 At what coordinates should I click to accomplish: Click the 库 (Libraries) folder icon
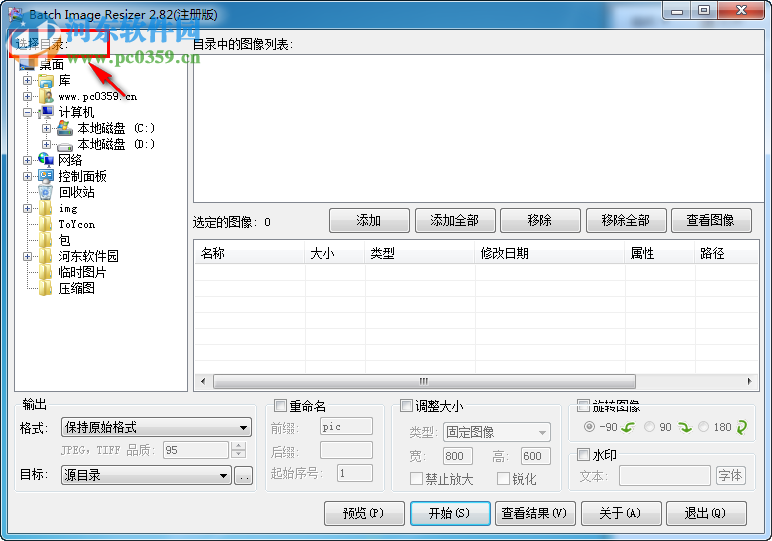46,81
